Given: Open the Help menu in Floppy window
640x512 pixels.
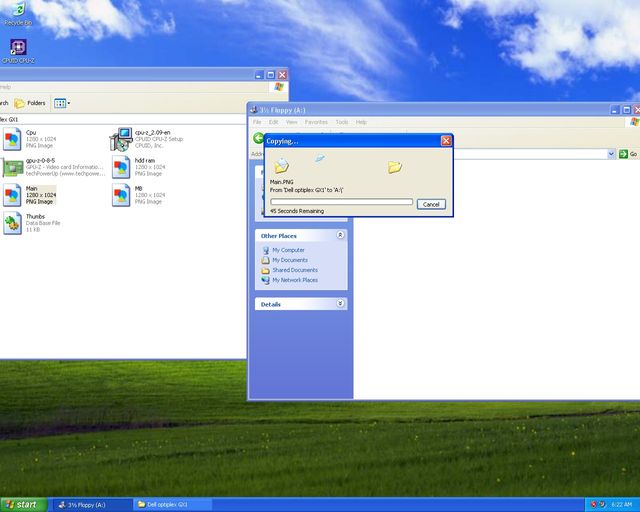Looking at the screenshot, I should (361, 122).
